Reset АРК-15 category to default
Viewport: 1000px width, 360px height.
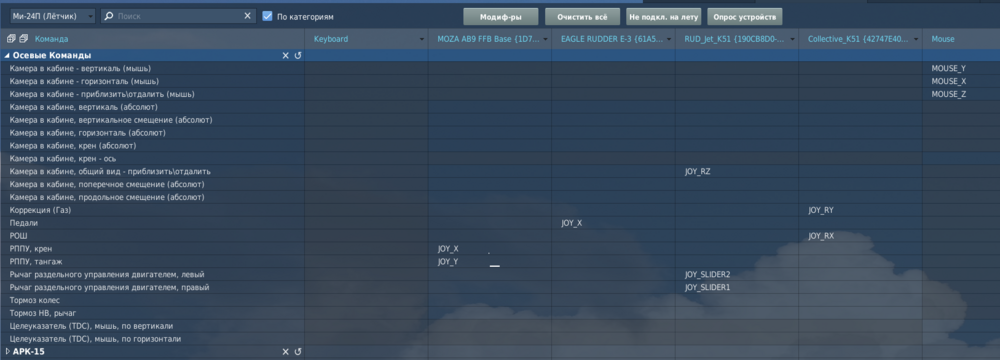point(298,352)
